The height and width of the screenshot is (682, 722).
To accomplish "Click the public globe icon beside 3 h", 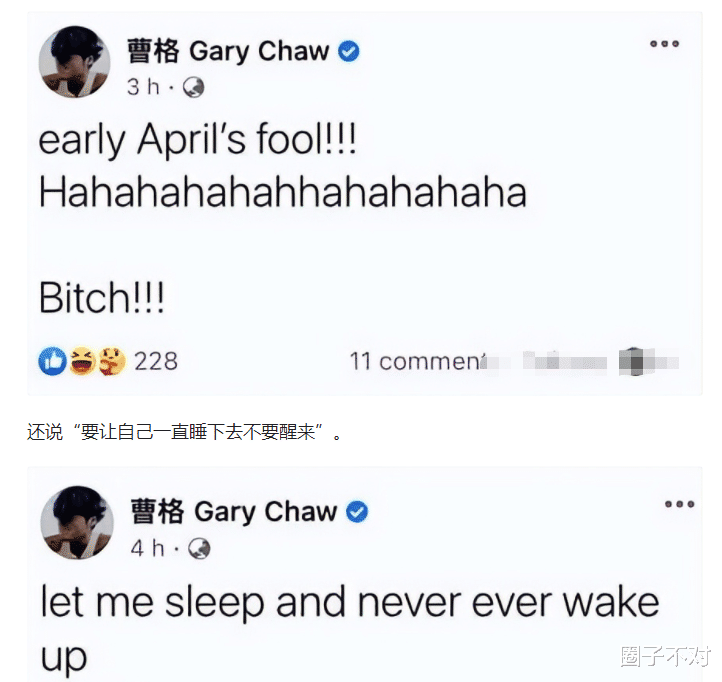I will (x=193, y=87).
